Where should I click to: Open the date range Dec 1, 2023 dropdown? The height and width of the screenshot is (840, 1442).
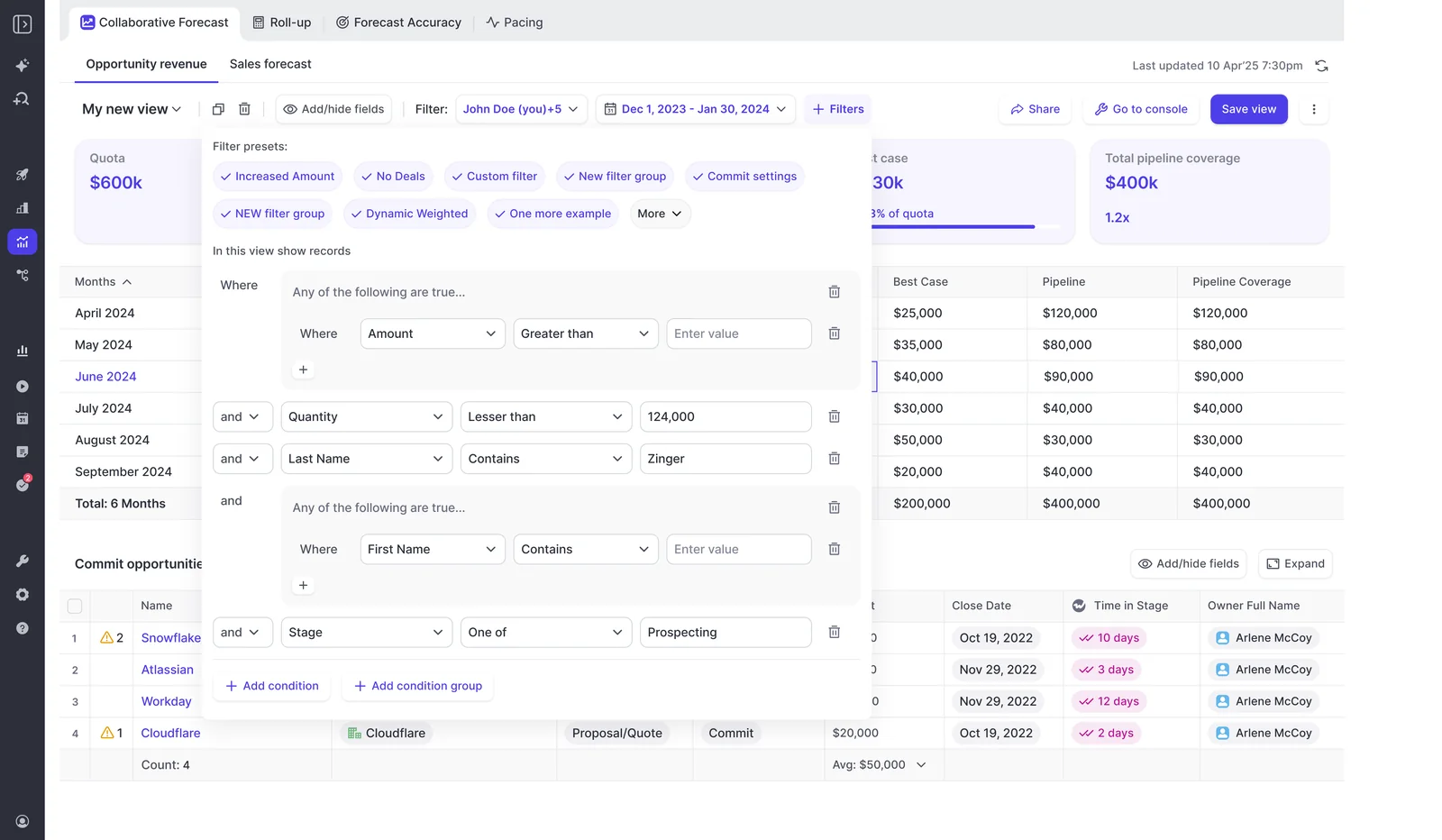pos(695,109)
